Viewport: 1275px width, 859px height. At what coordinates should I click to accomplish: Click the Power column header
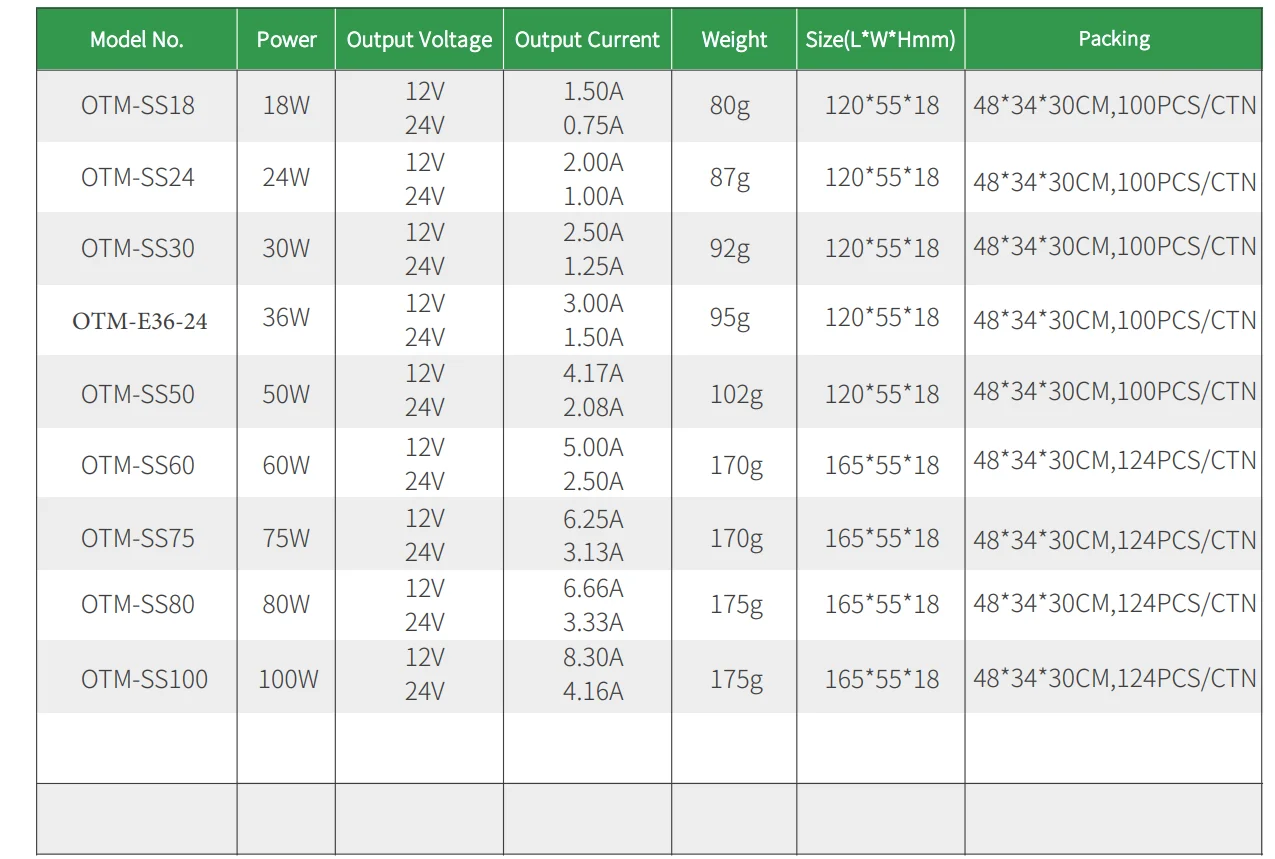(285, 39)
